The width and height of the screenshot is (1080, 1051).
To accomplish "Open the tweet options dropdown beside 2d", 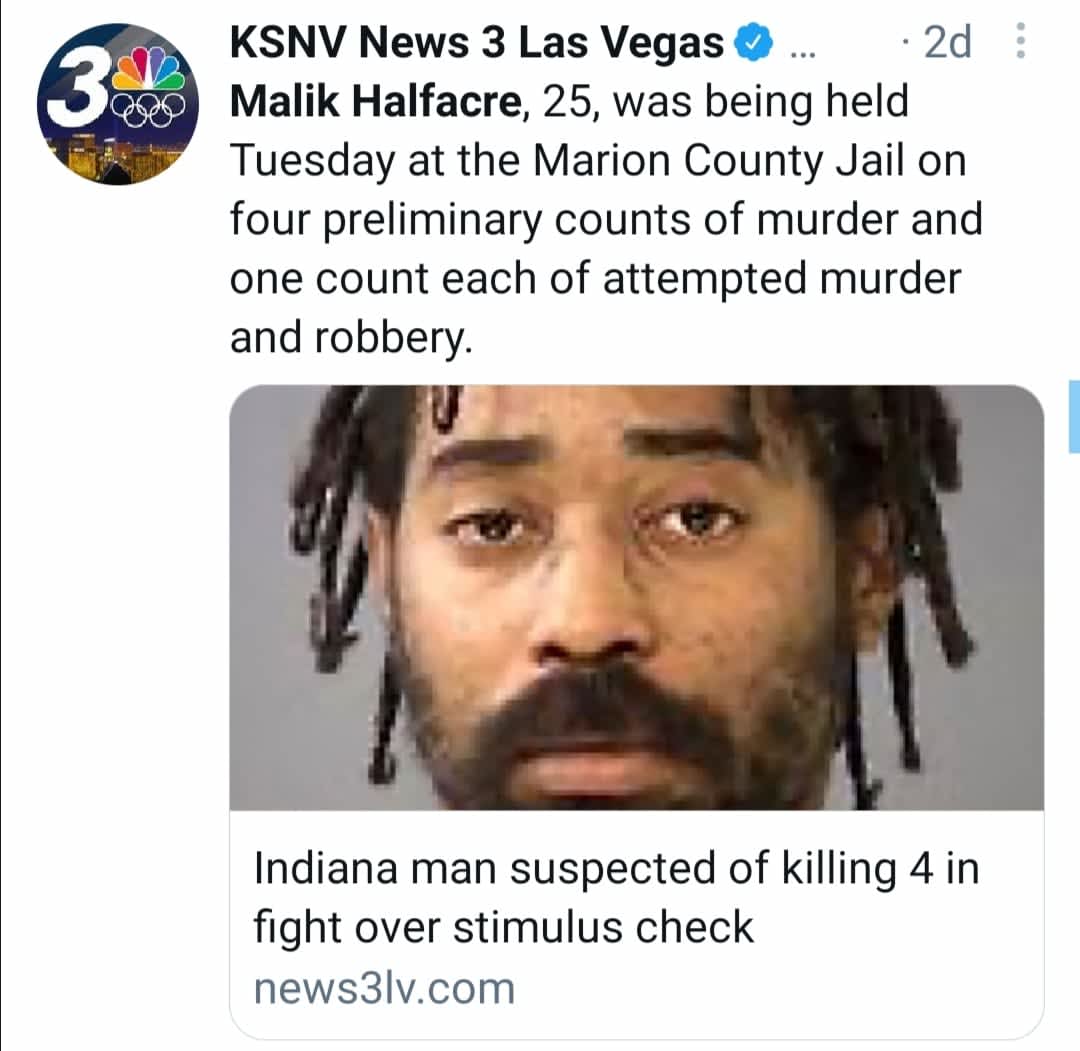I will pyautogui.click(x=1021, y=41).
